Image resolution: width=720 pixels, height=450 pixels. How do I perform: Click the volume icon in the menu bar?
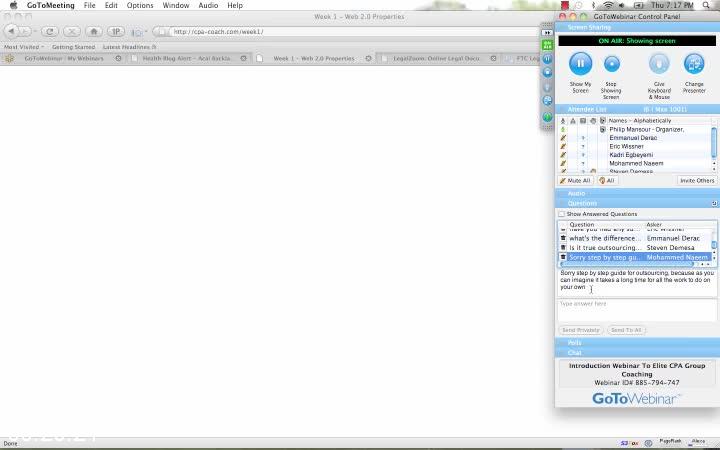click(622, 6)
